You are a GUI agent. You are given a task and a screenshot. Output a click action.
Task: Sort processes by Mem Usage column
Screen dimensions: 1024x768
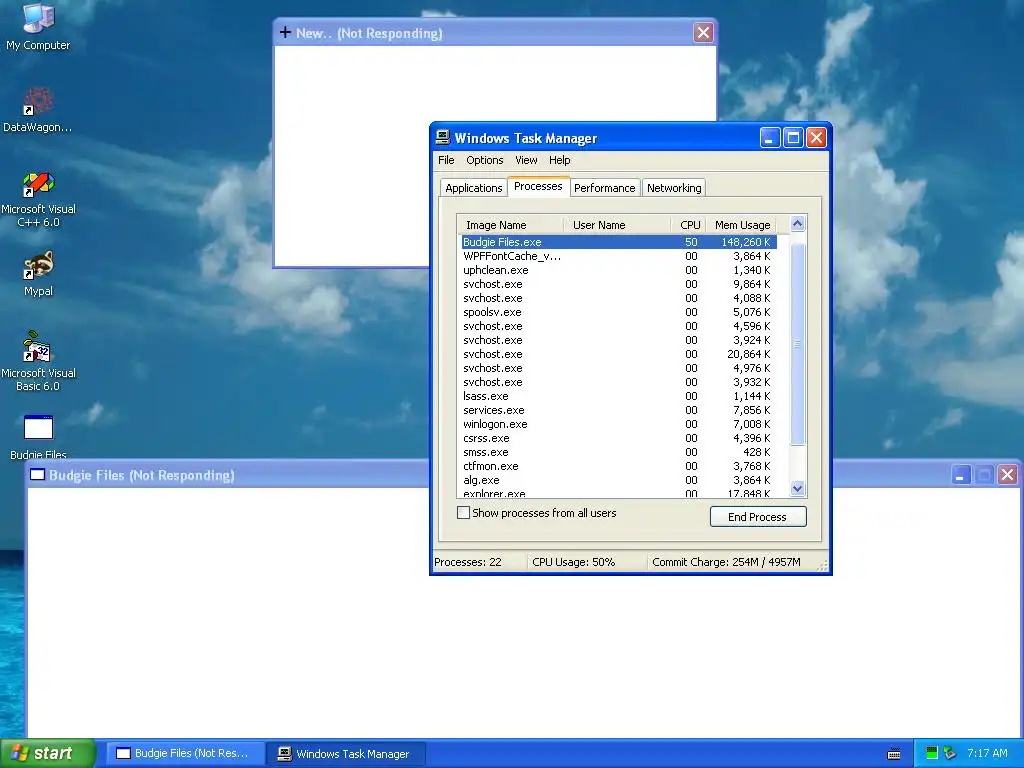pos(742,225)
